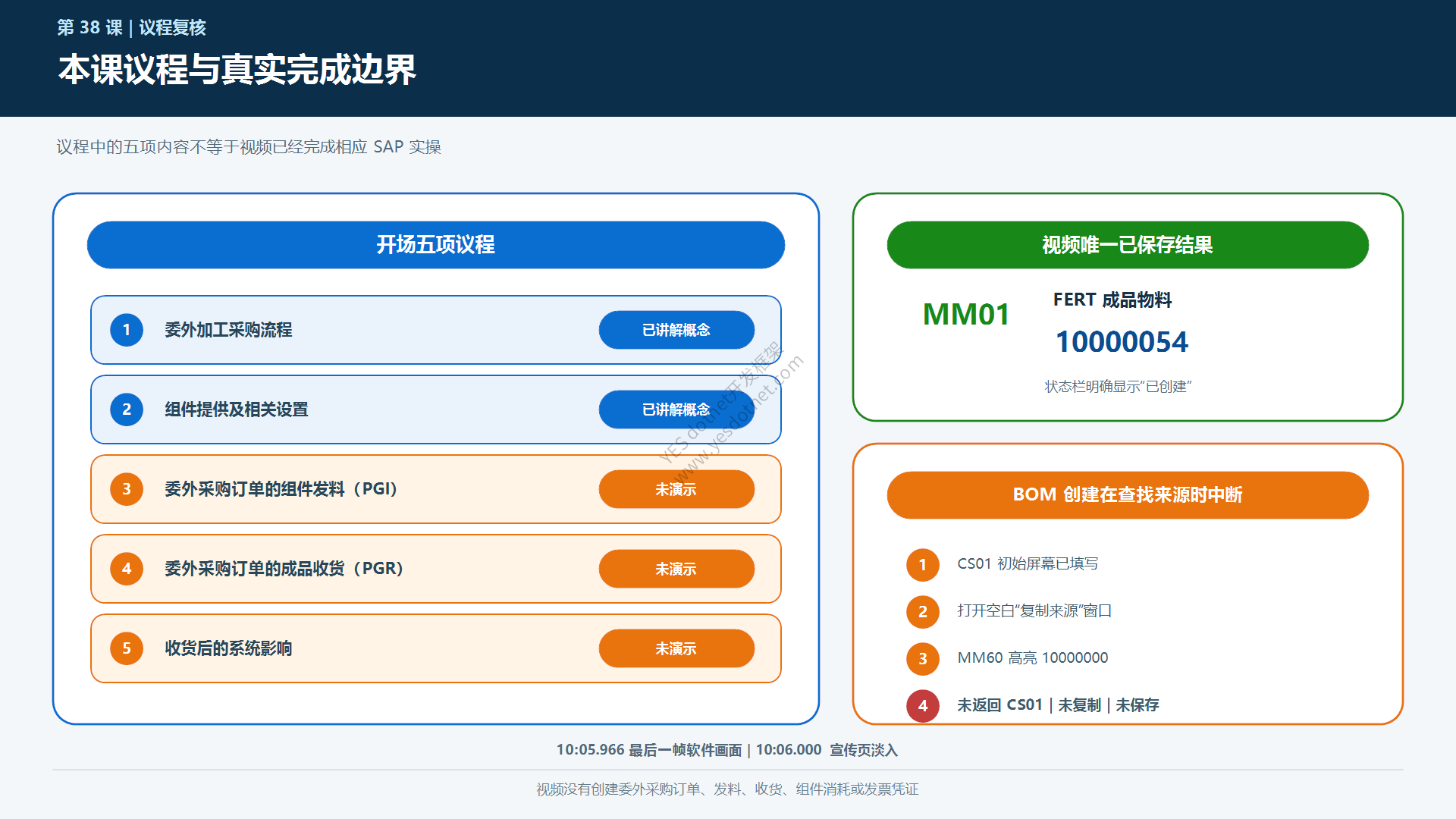The height and width of the screenshot is (819, 1456).
Task: Click blue number 2 circle for 组件提供及相关设置
Action: [x=127, y=409]
